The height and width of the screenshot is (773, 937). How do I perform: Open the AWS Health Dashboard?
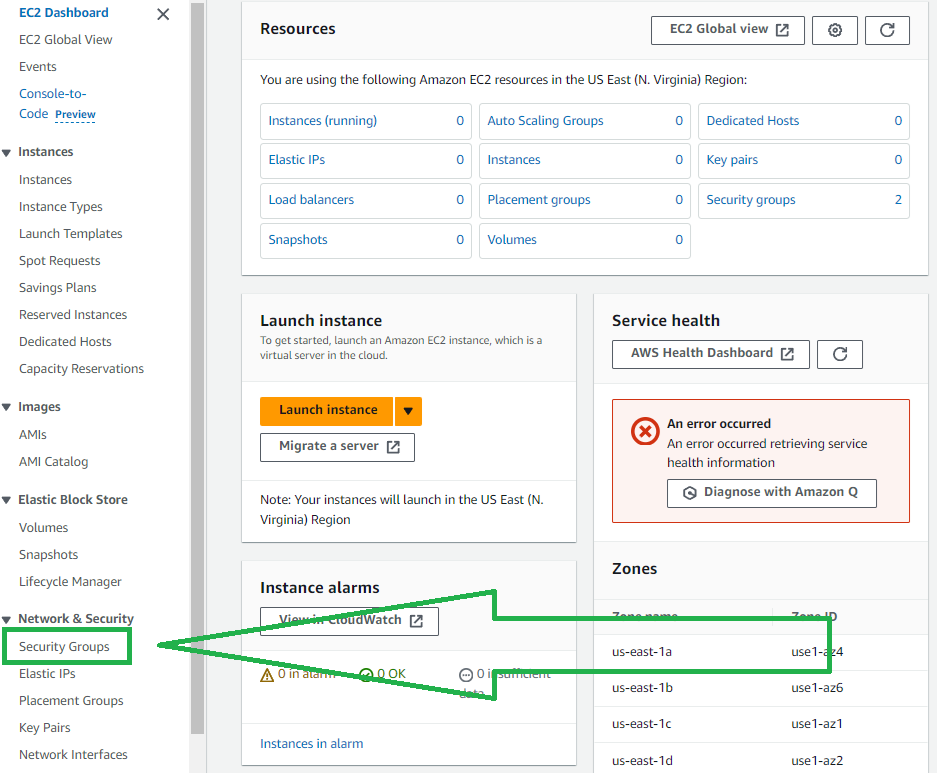point(711,354)
